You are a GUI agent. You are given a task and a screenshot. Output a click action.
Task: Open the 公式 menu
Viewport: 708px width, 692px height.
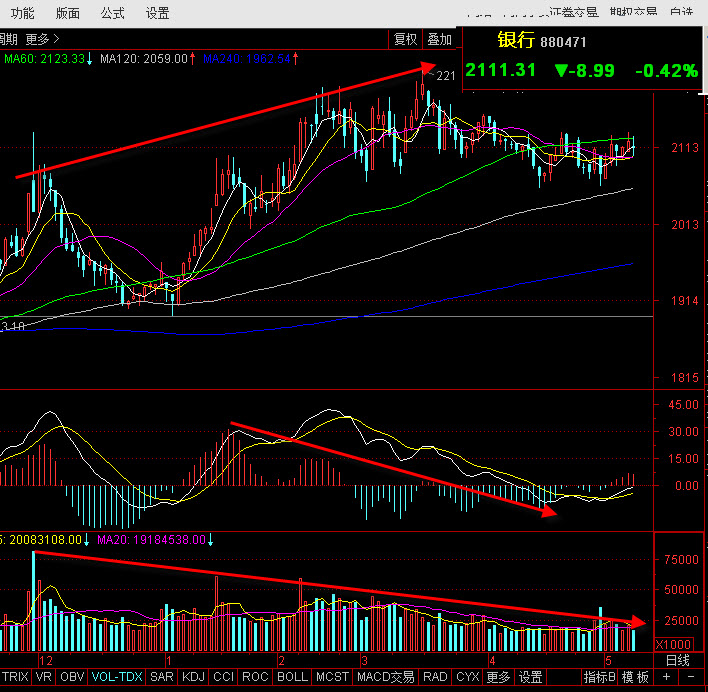[112, 13]
